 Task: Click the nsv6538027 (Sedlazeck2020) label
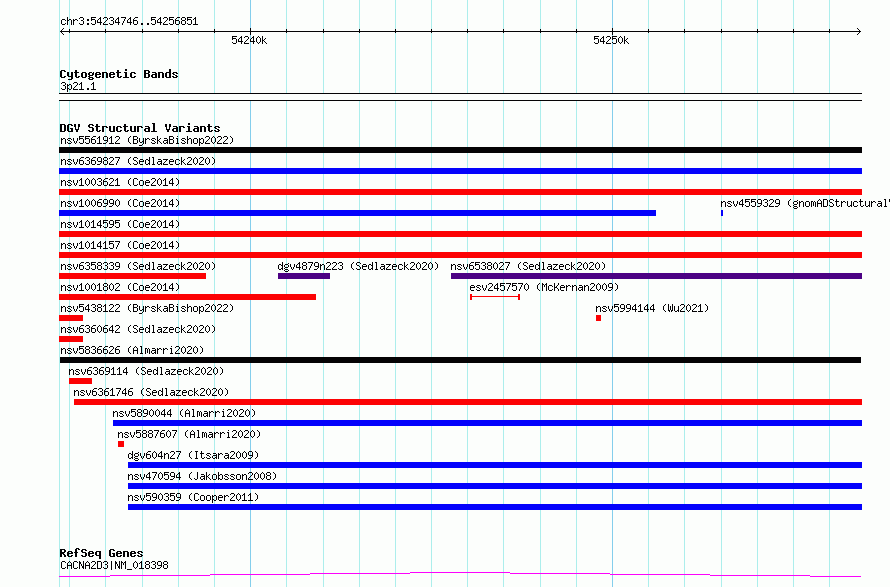pyautogui.click(x=528, y=266)
